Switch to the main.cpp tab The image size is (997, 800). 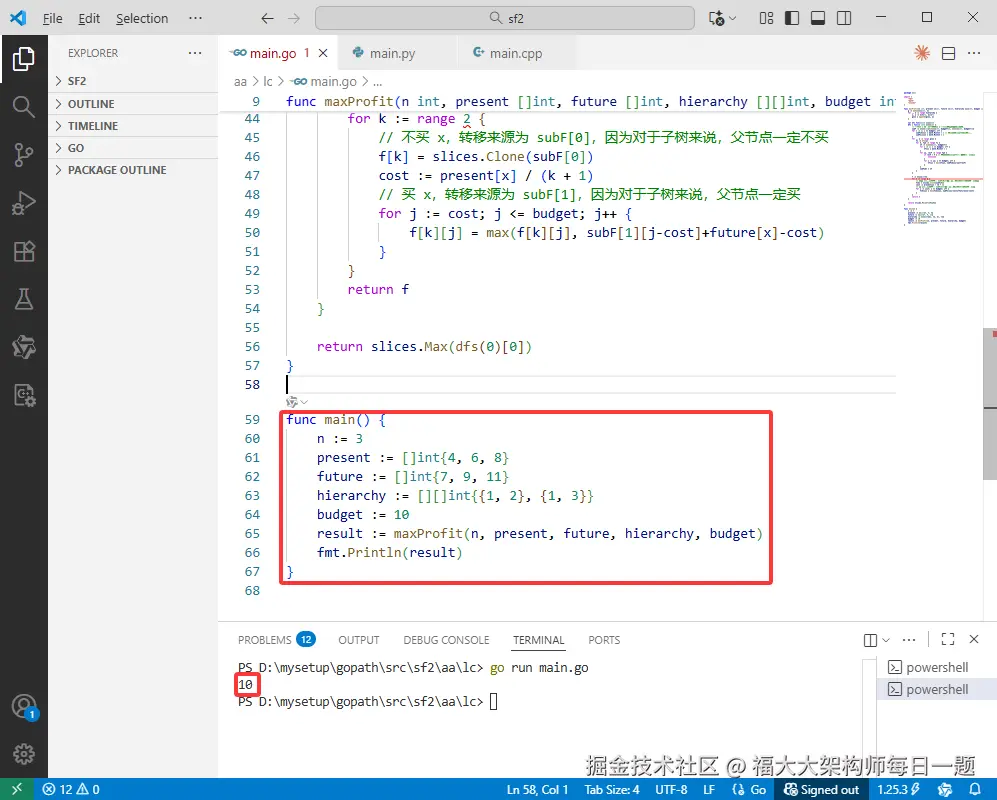516,53
